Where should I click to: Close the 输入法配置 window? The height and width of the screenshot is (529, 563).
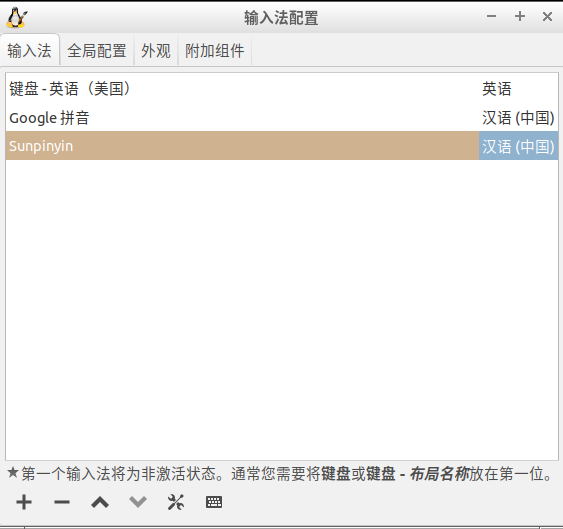(x=547, y=17)
